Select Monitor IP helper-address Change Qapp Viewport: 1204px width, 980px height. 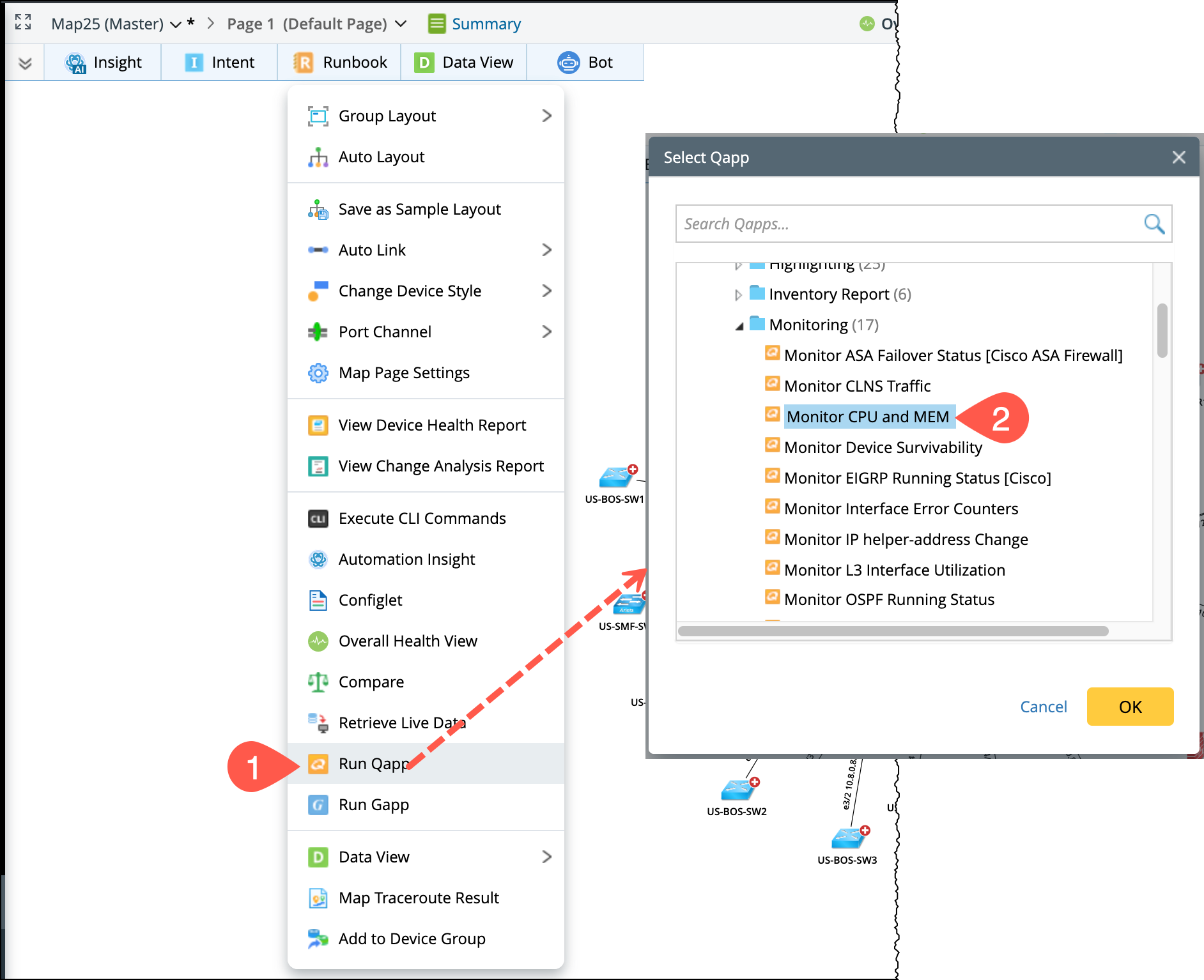coord(906,539)
